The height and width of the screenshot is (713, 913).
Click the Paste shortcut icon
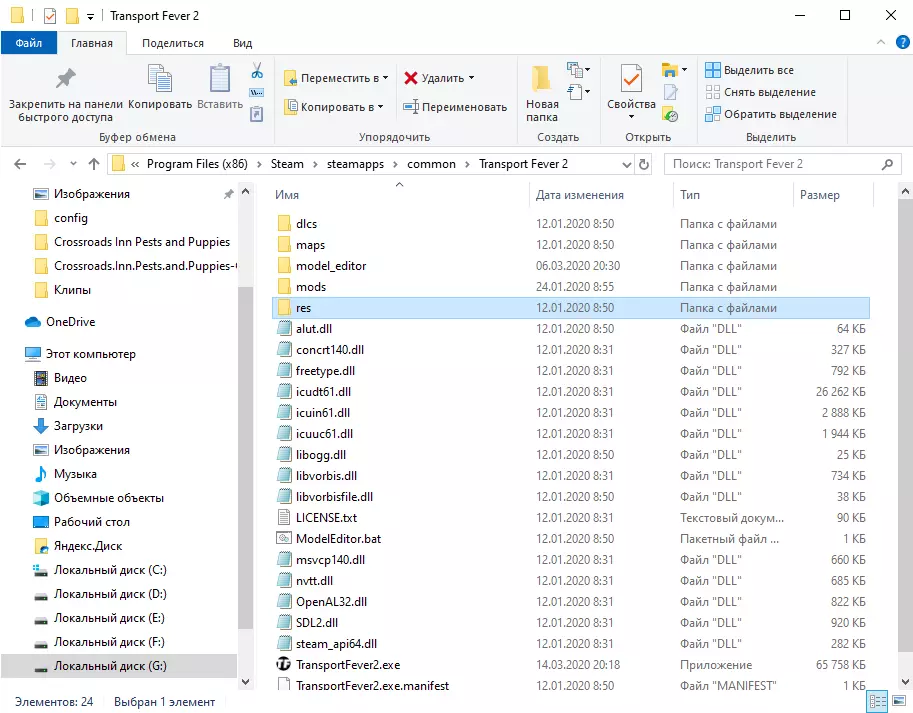[257, 113]
